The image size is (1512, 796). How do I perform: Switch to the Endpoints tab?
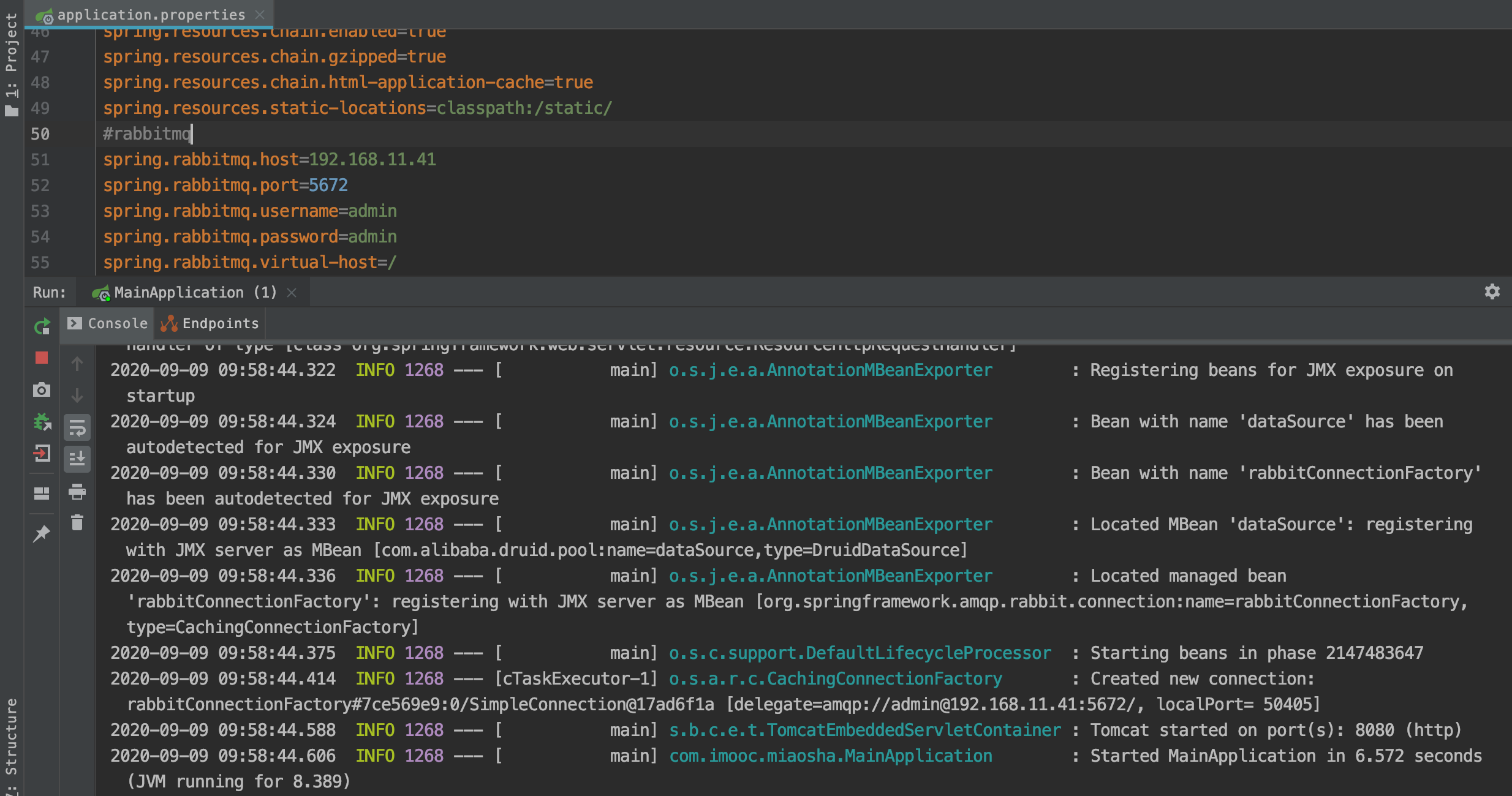click(210, 323)
